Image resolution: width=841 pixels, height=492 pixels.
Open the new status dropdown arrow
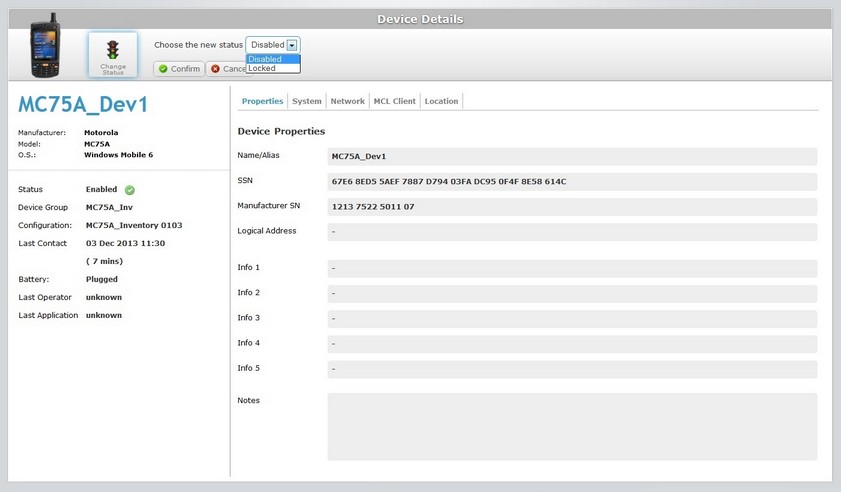(292, 45)
